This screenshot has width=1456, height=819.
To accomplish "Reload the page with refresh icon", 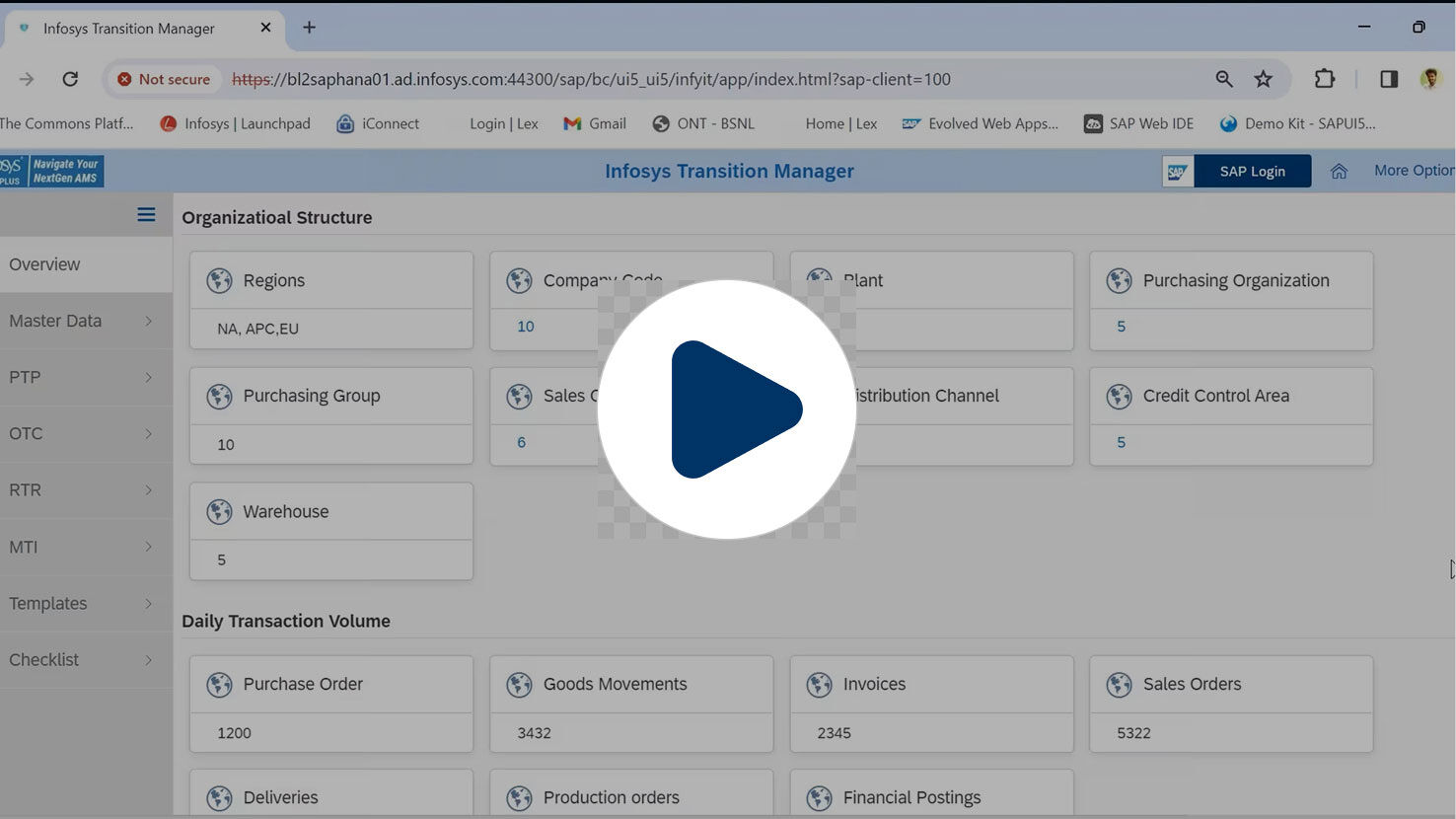I will (70, 79).
